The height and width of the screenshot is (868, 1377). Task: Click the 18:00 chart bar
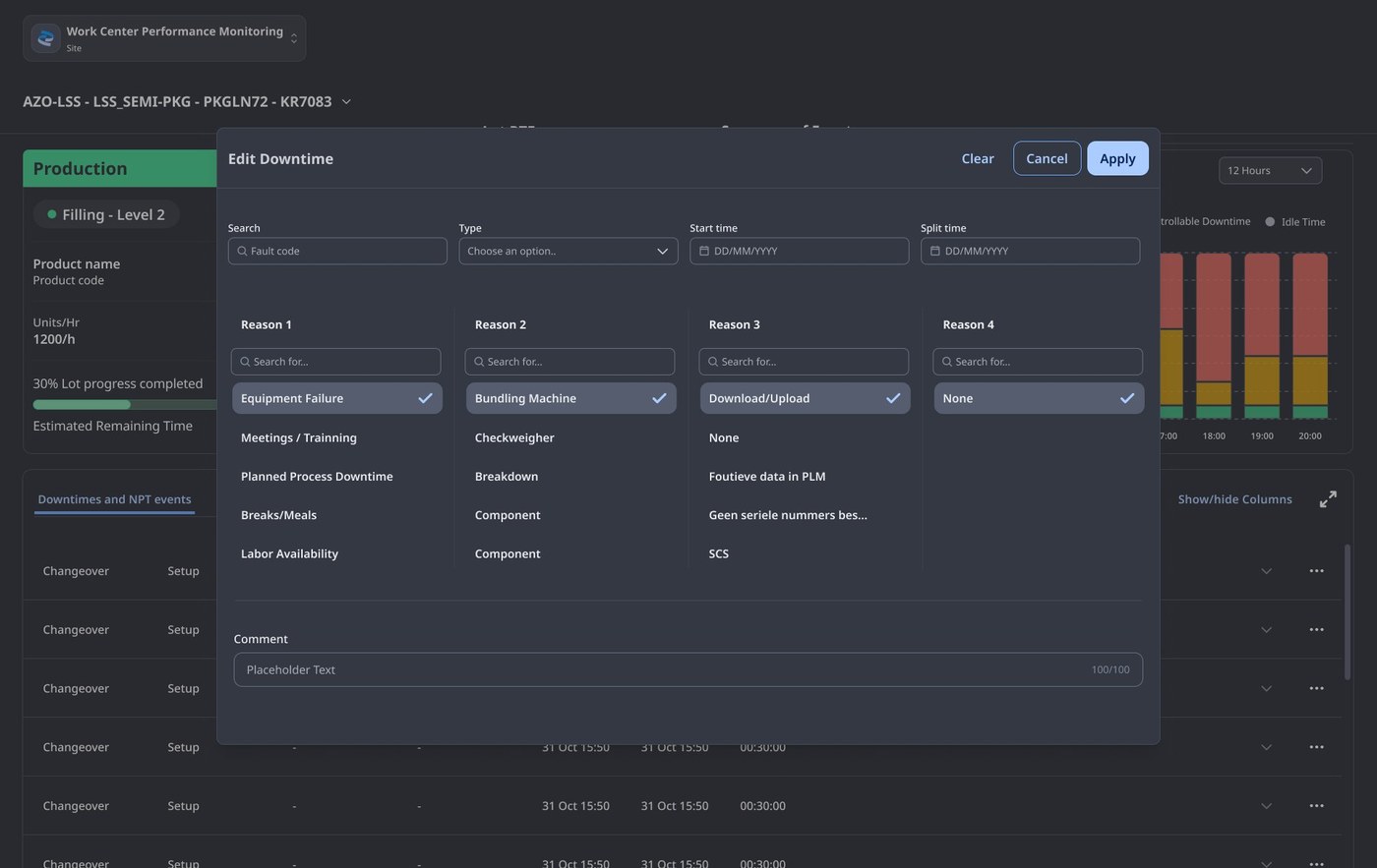coord(1214,336)
